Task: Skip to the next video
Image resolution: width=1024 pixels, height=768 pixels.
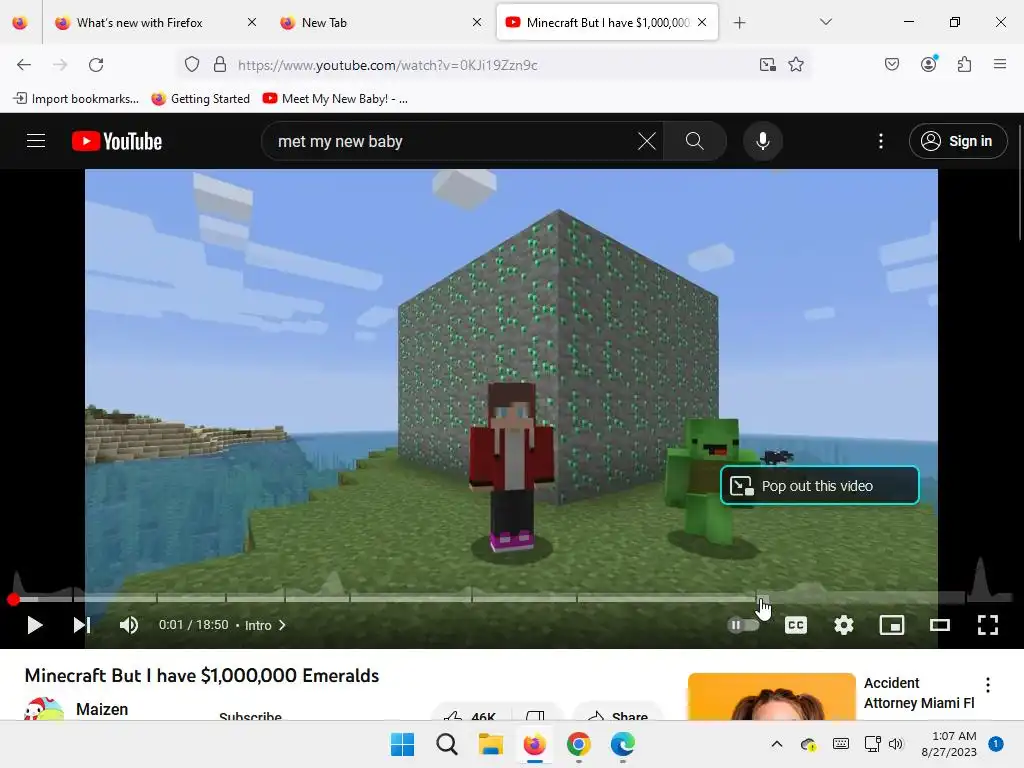Action: pos(82,625)
